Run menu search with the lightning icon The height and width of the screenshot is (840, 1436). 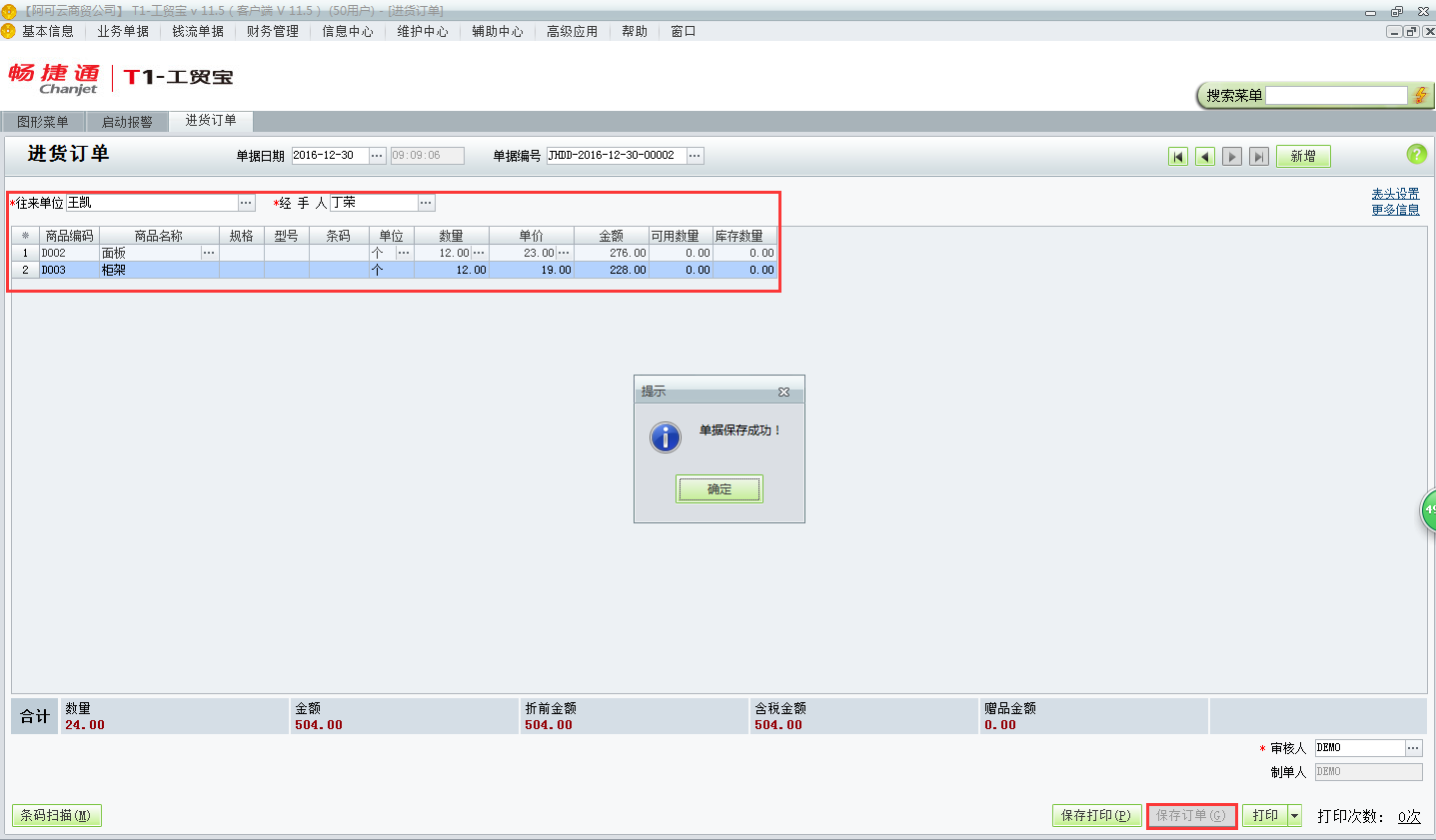(x=1419, y=94)
